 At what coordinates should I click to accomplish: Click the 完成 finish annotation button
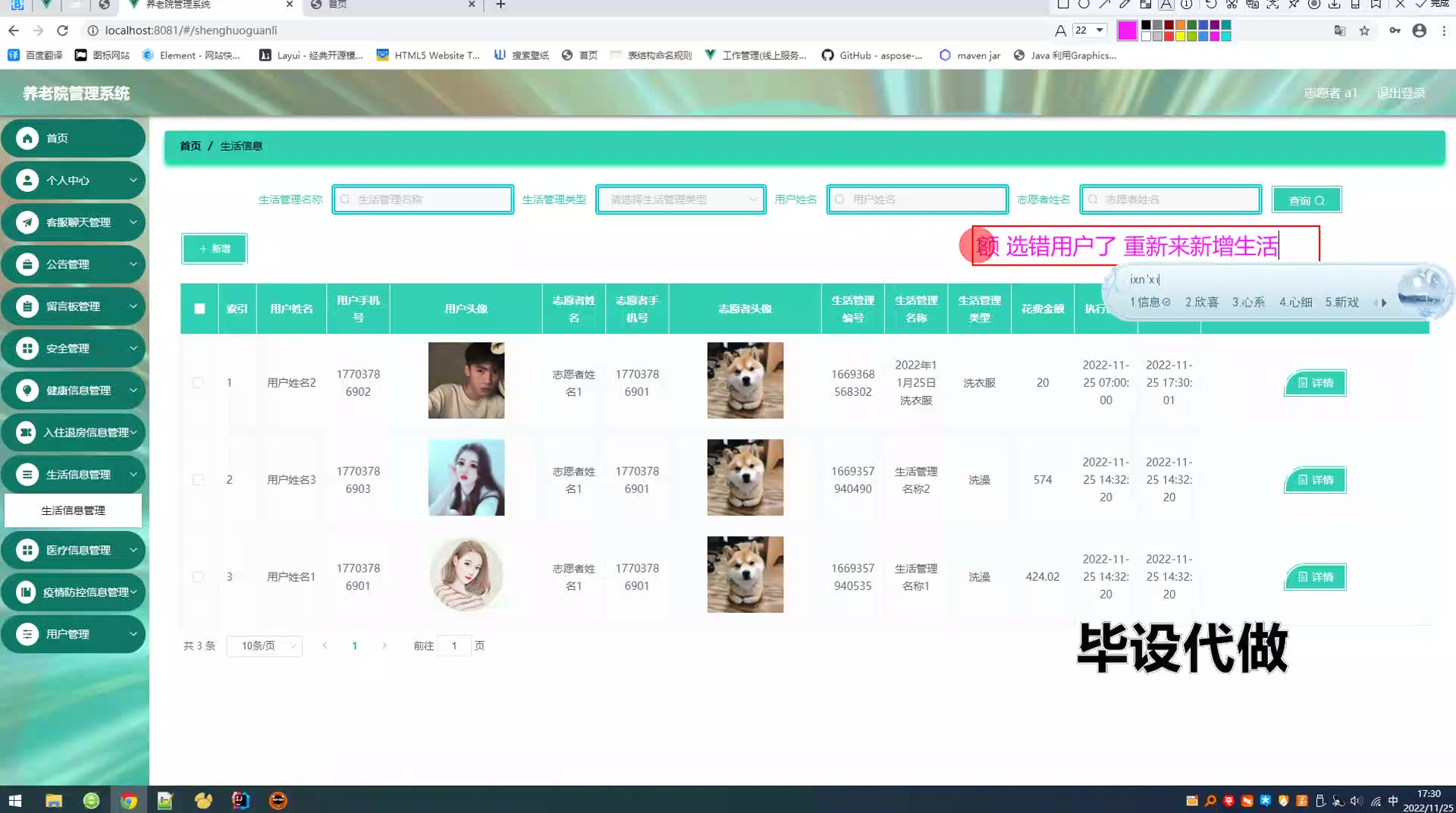click(1432, 4)
